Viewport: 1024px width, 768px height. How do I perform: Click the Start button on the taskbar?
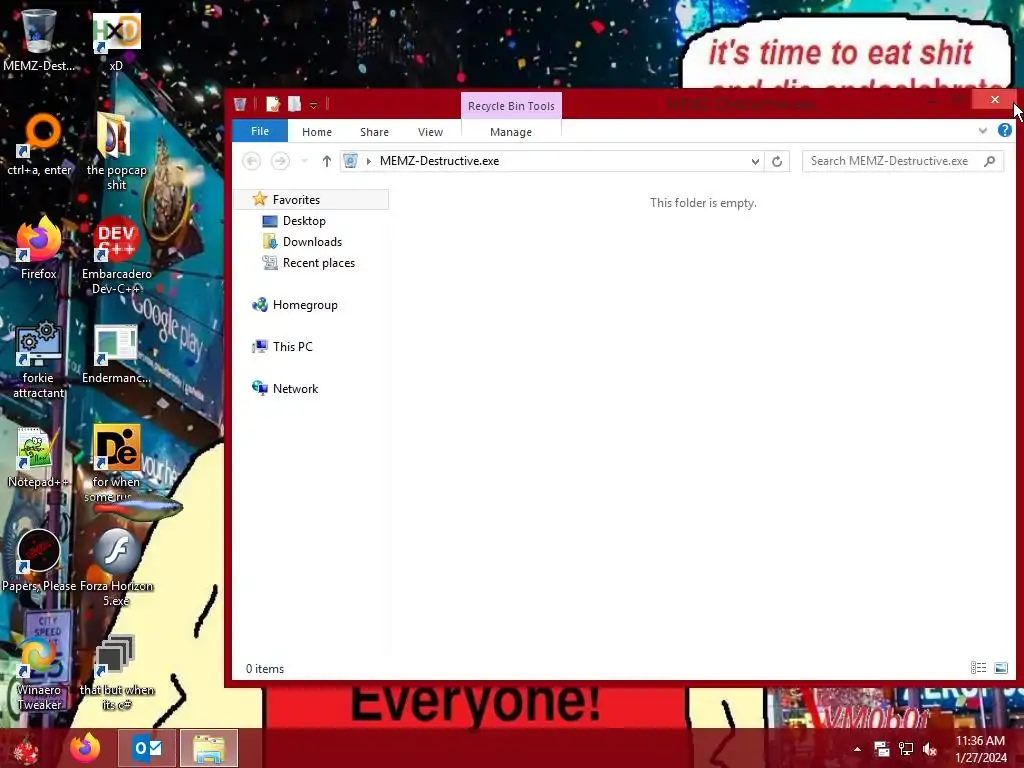[x=26, y=748]
